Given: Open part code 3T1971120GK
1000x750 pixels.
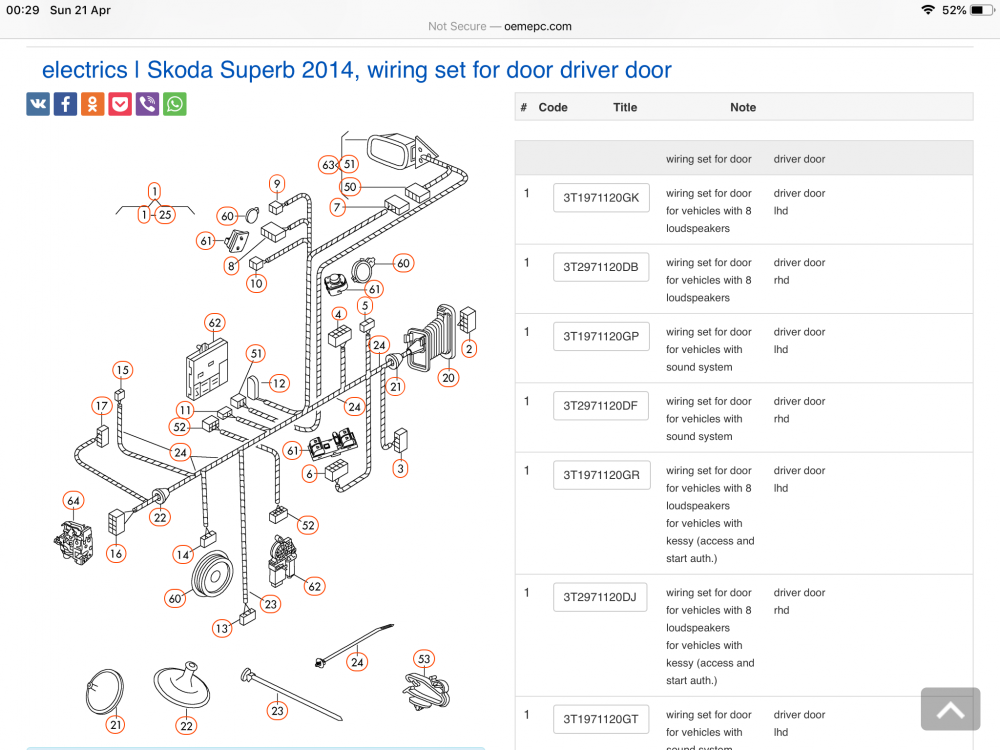Looking at the screenshot, I should [x=601, y=198].
